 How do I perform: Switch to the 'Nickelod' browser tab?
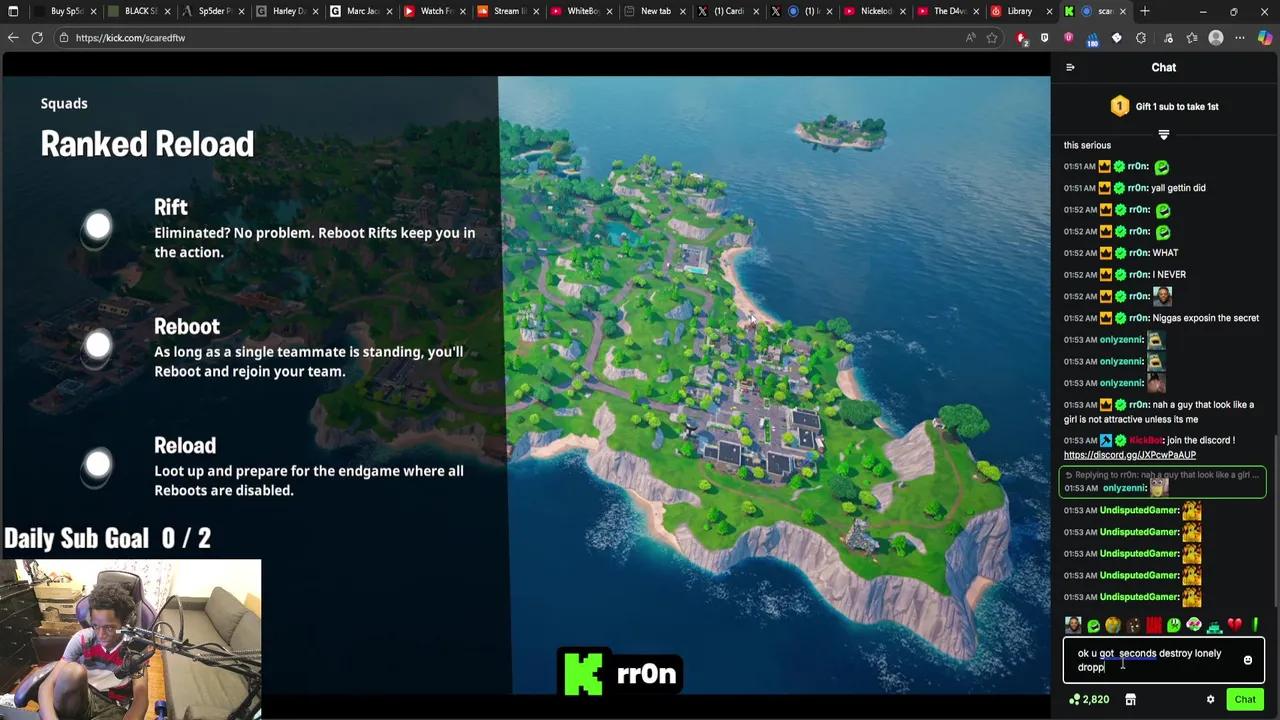876,11
